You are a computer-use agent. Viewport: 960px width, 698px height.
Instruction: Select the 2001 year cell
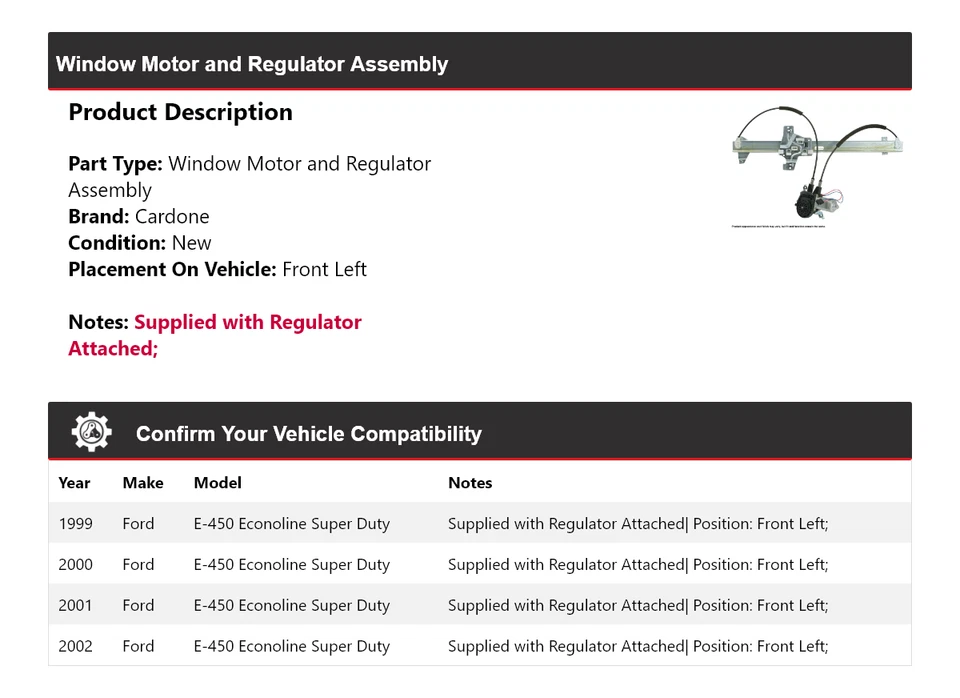tap(75, 606)
